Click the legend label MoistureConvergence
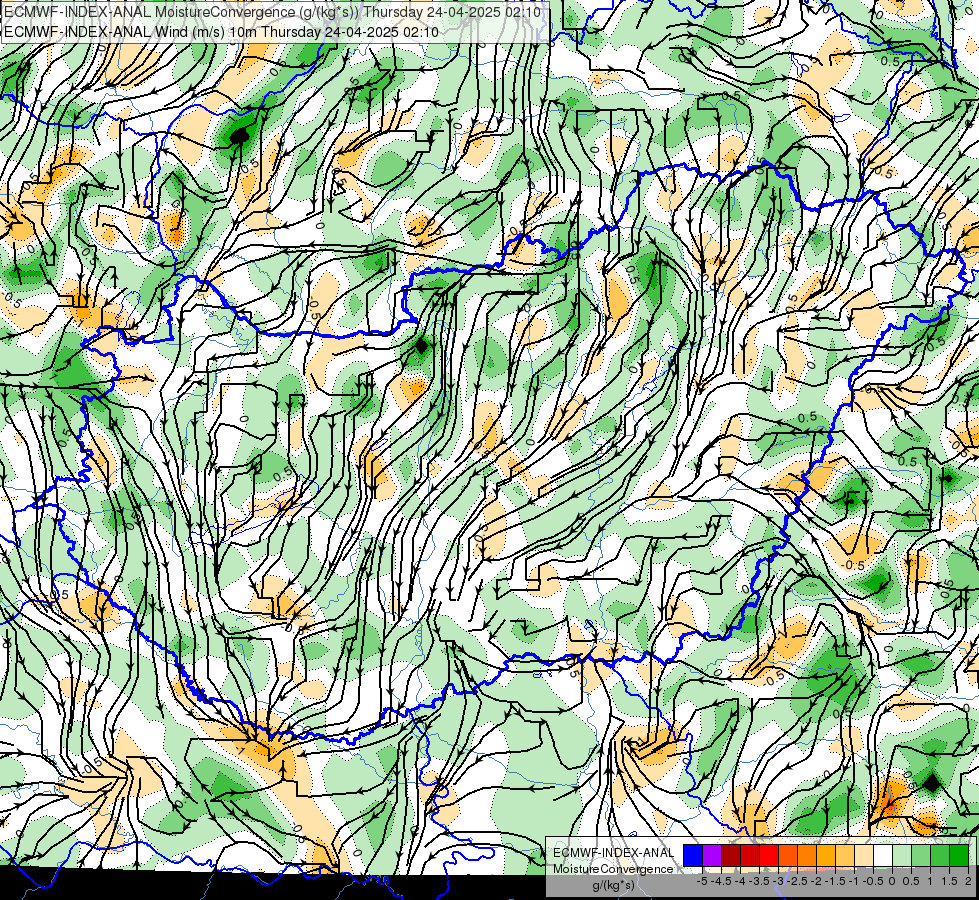Image resolution: width=979 pixels, height=900 pixels. click(x=613, y=869)
